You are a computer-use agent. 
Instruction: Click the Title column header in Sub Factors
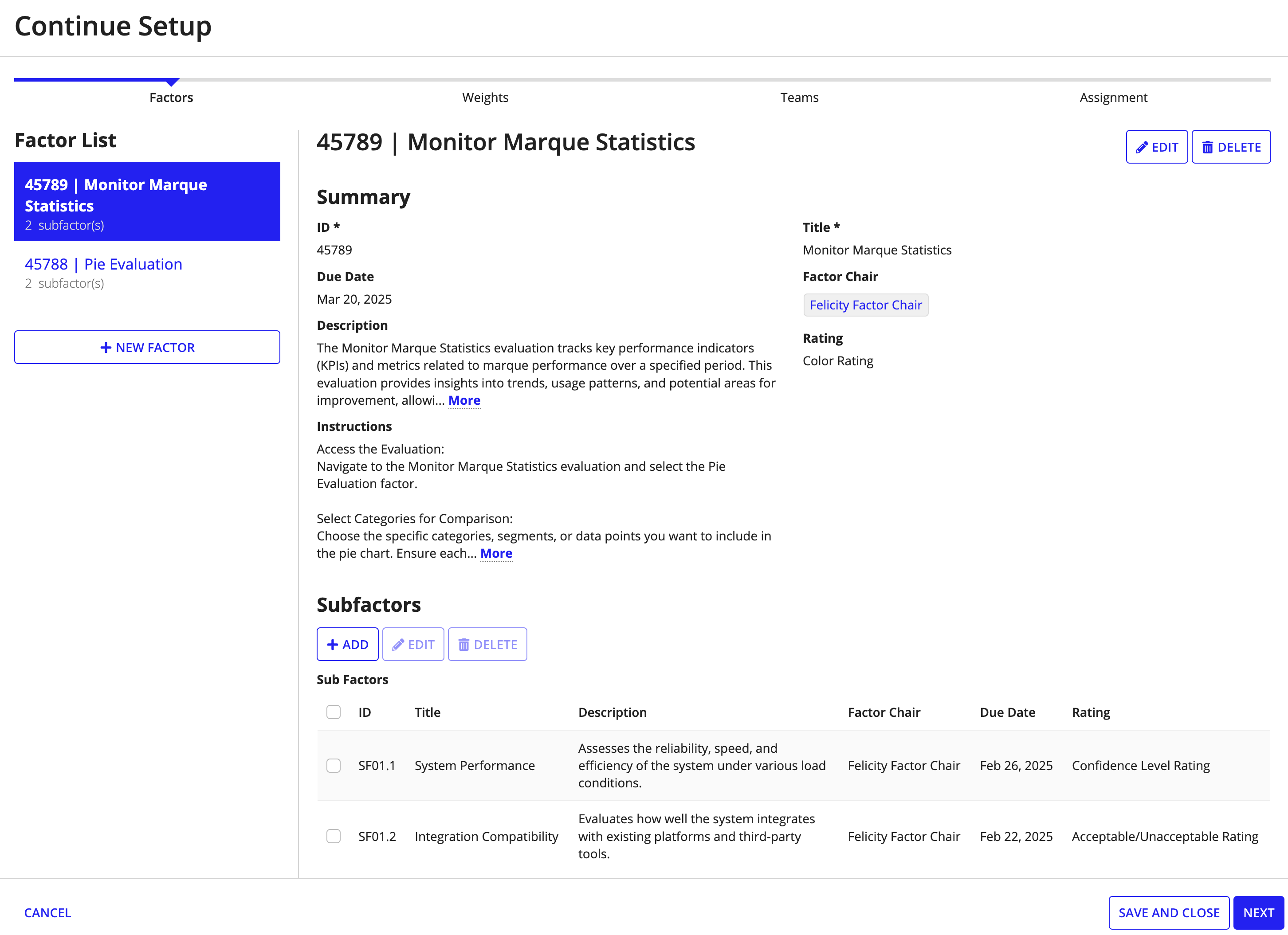click(x=427, y=712)
